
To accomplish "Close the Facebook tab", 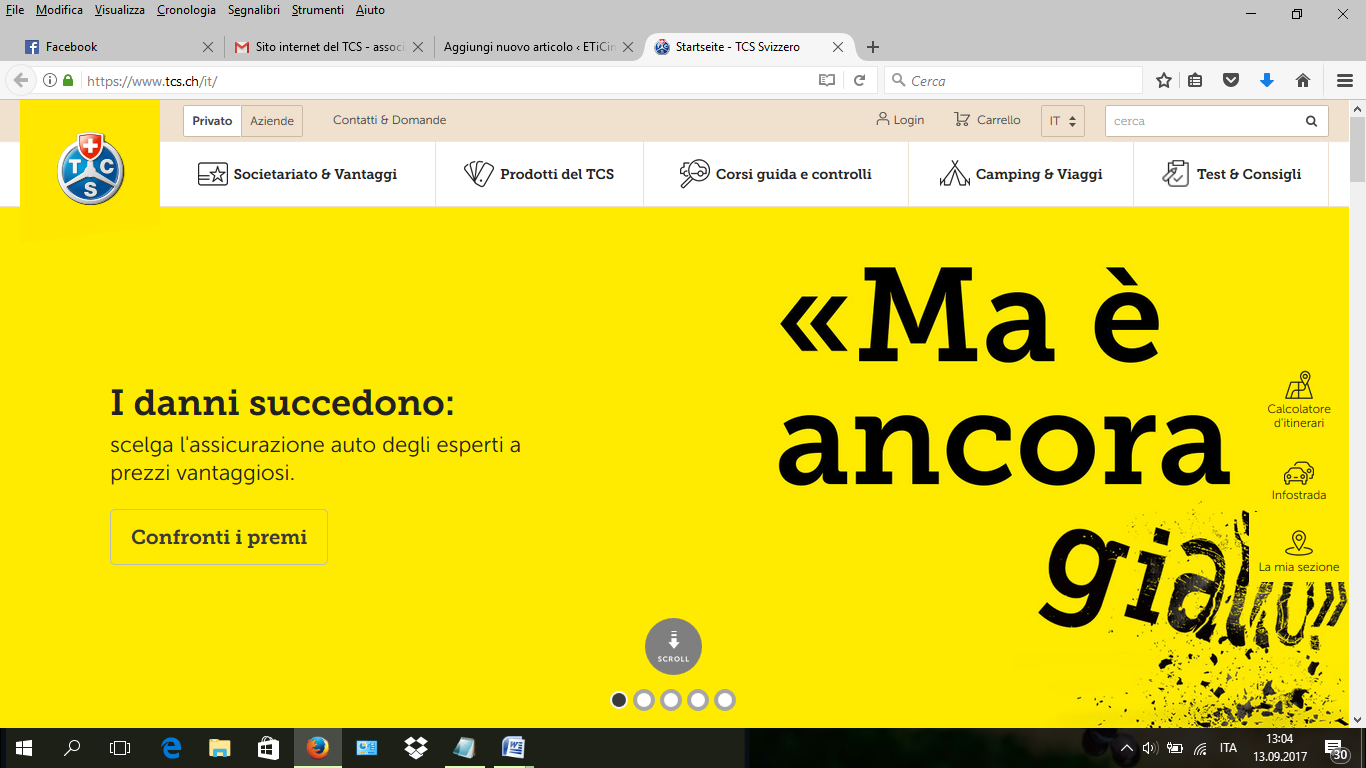I will point(208,47).
